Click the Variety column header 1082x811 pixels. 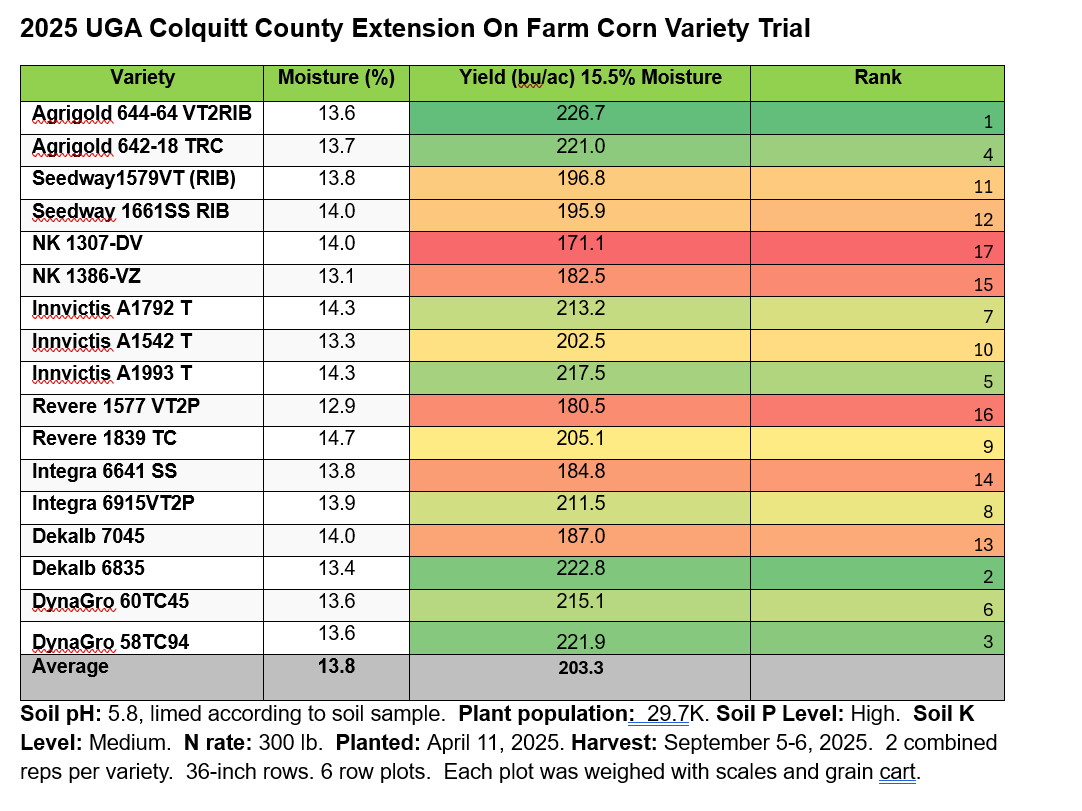(142, 78)
